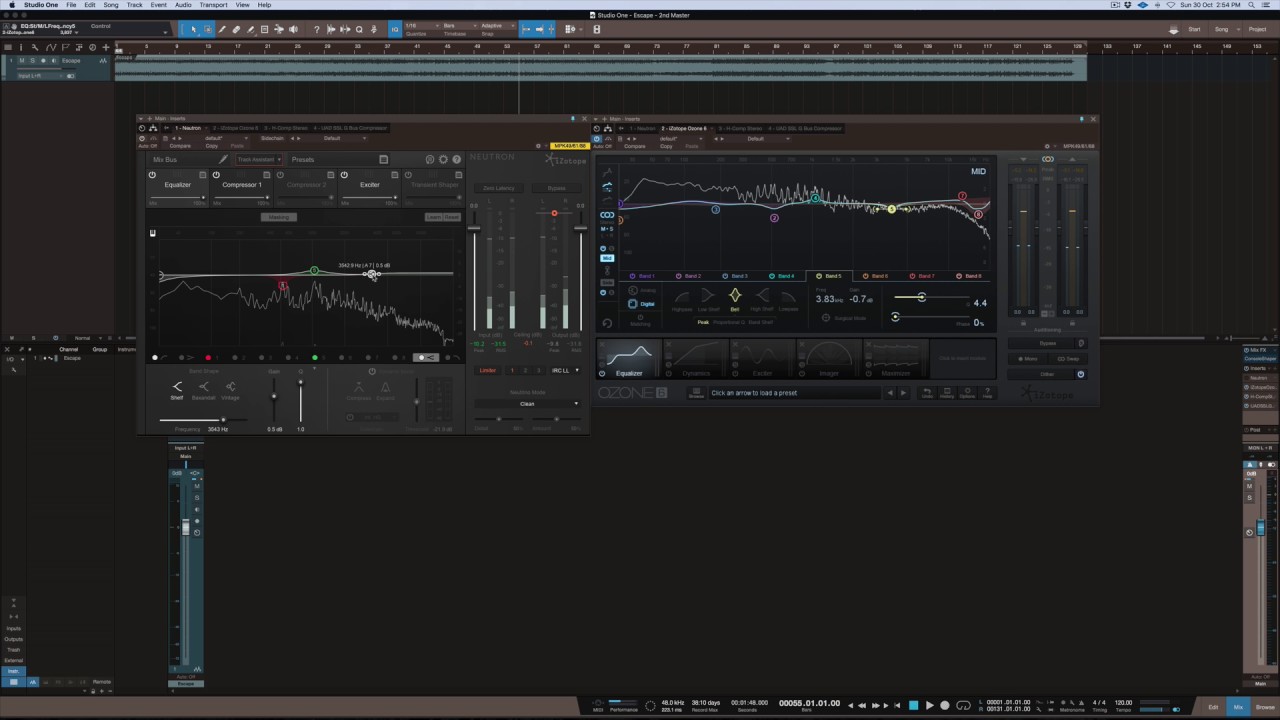Open the Ozone Dynamics module
Image resolution: width=1280 pixels, height=720 pixels.
tap(695, 358)
